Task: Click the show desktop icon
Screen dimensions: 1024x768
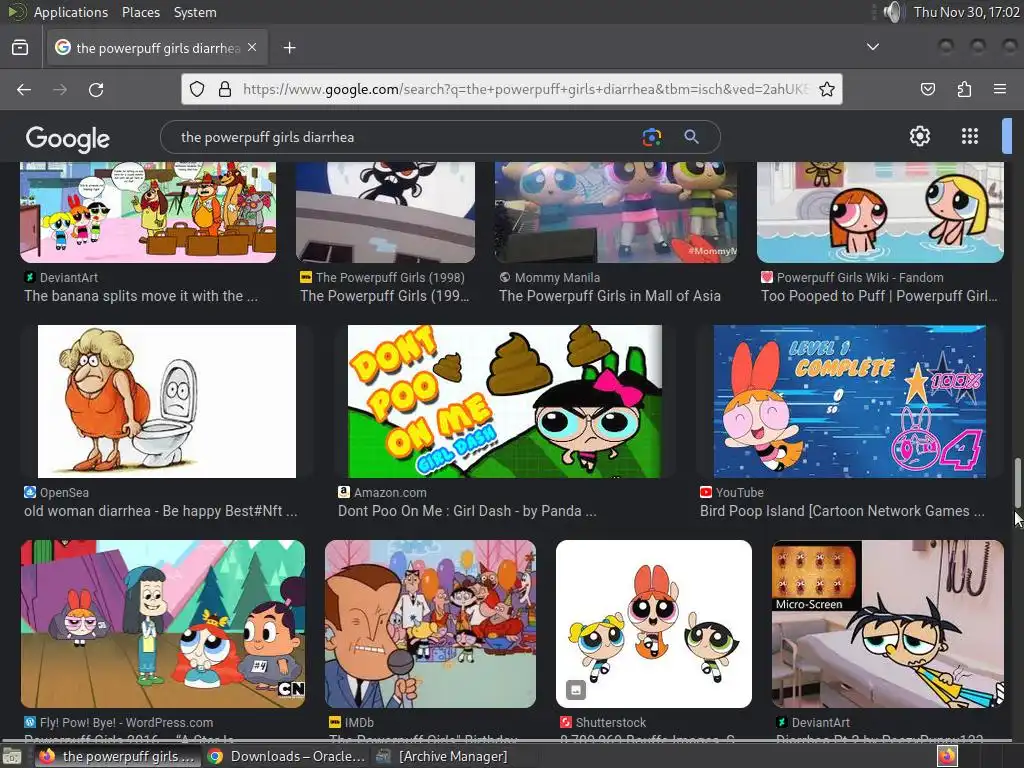Action: pyautogui.click(x=12, y=757)
